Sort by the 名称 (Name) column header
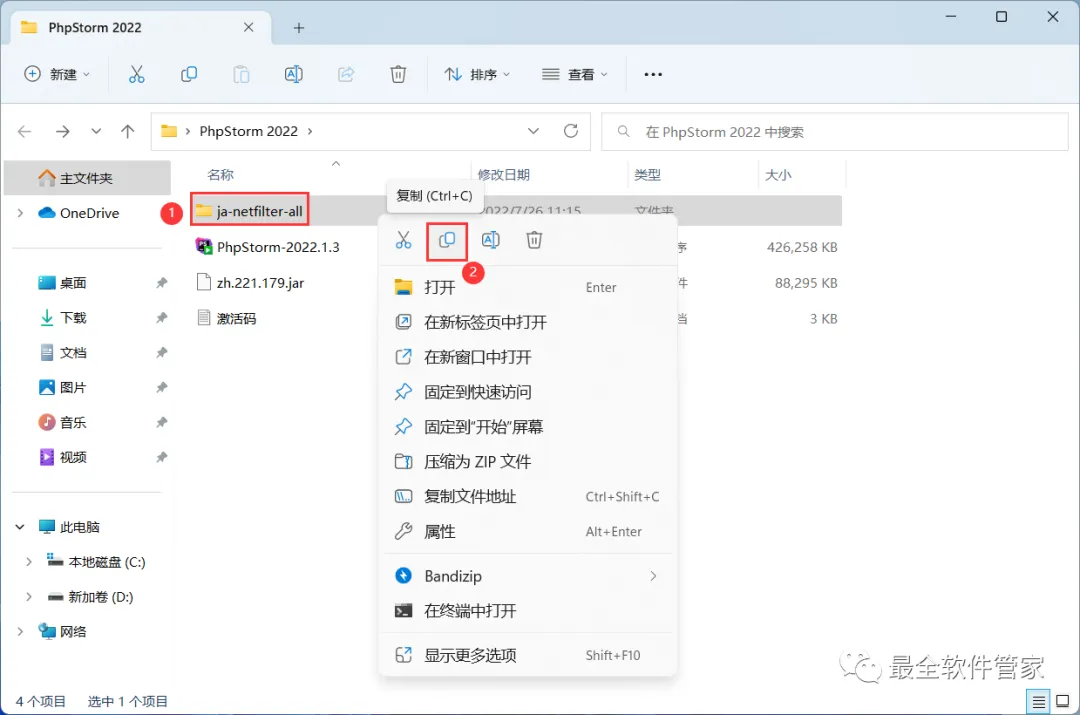 pos(220,175)
